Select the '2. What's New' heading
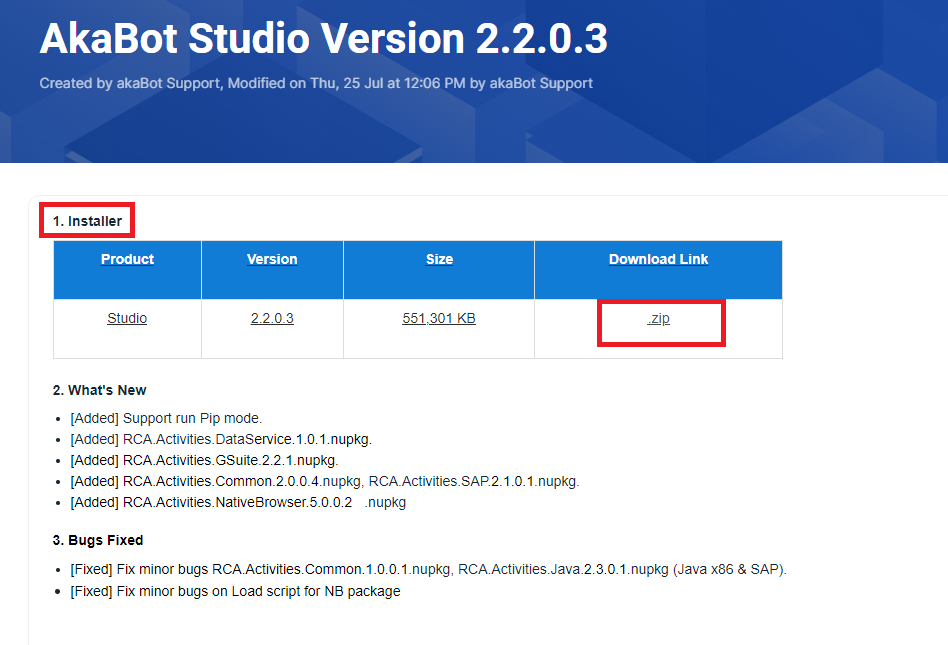Screen dimensions: 948x645 100,391
